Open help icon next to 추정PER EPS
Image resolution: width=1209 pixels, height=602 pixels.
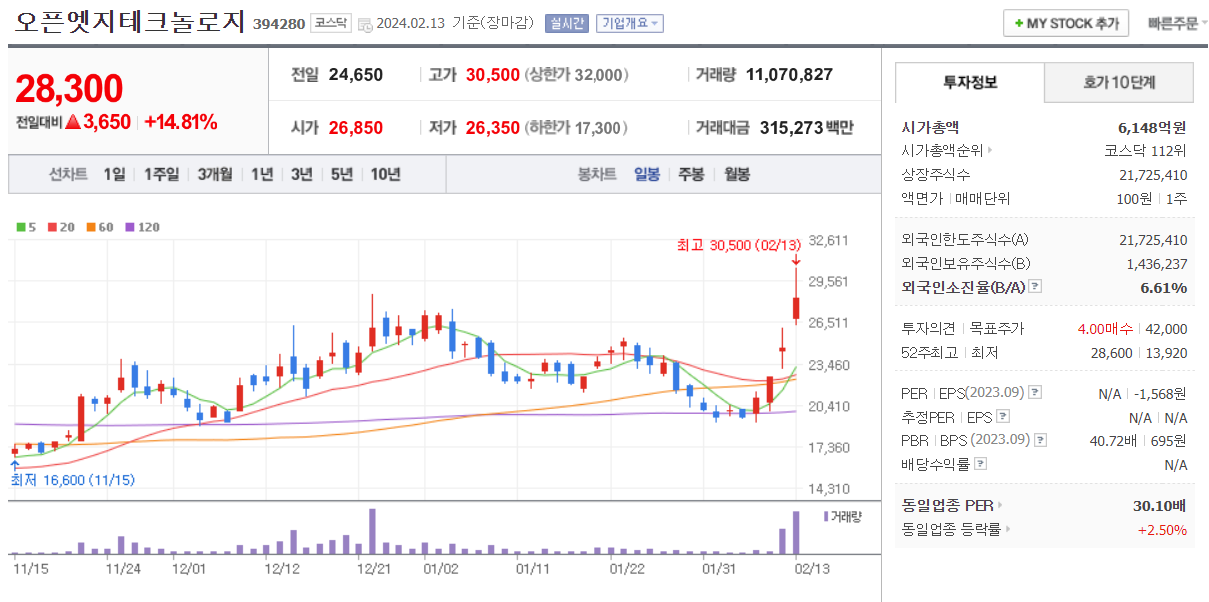(1003, 416)
